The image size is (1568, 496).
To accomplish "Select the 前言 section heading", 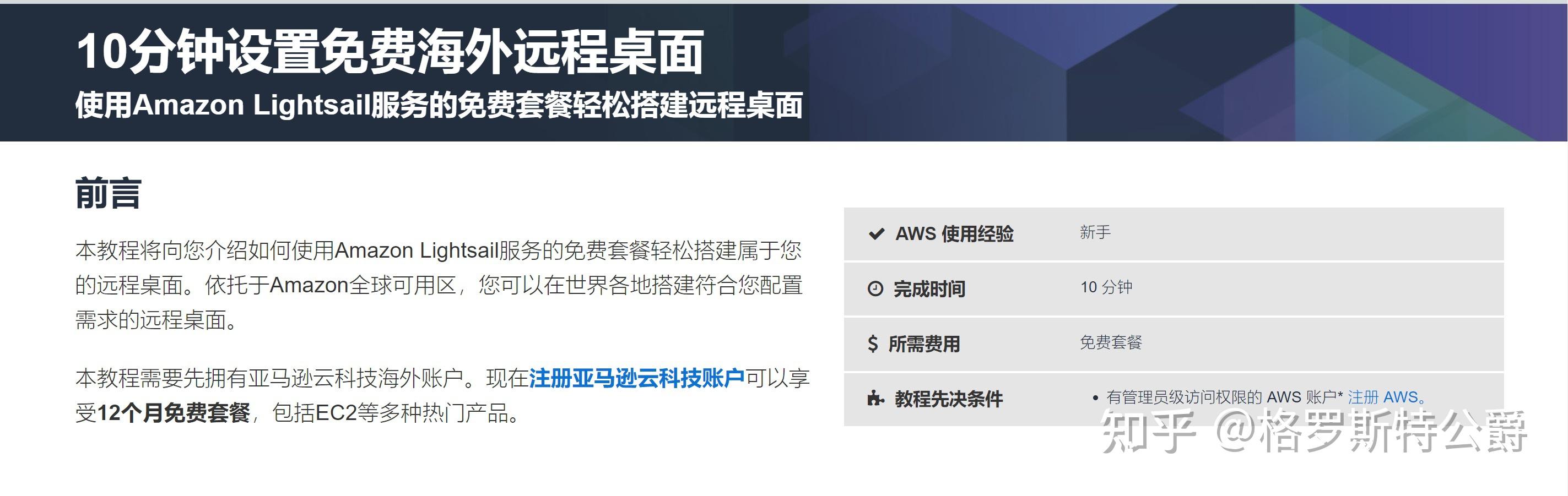I will [x=109, y=194].
